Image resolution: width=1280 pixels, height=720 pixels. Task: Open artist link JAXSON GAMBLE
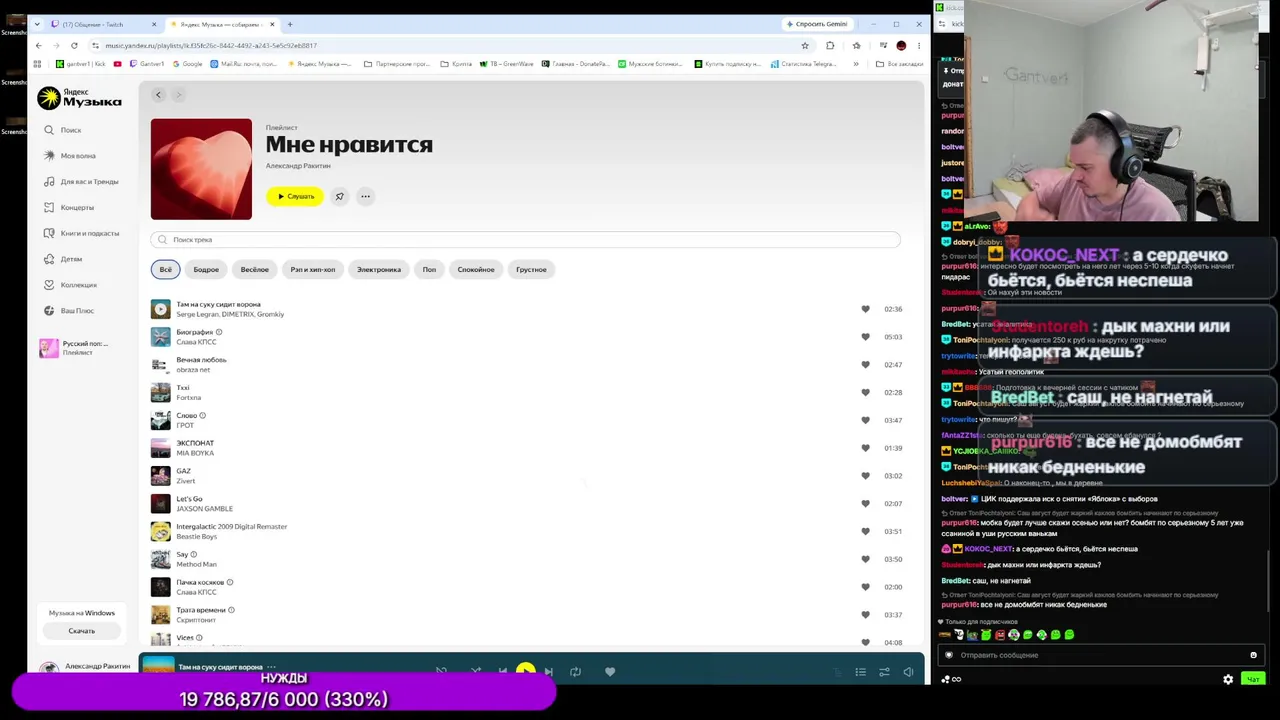point(204,509)
